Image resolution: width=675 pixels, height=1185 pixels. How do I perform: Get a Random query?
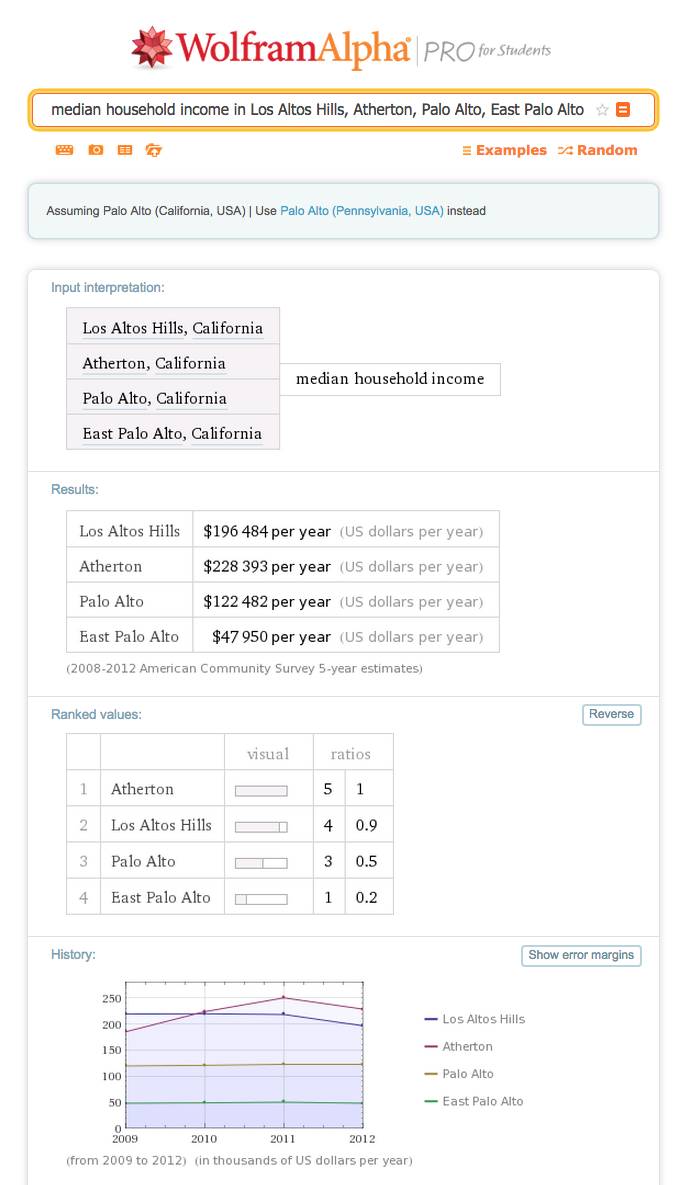tap(598, 150)
